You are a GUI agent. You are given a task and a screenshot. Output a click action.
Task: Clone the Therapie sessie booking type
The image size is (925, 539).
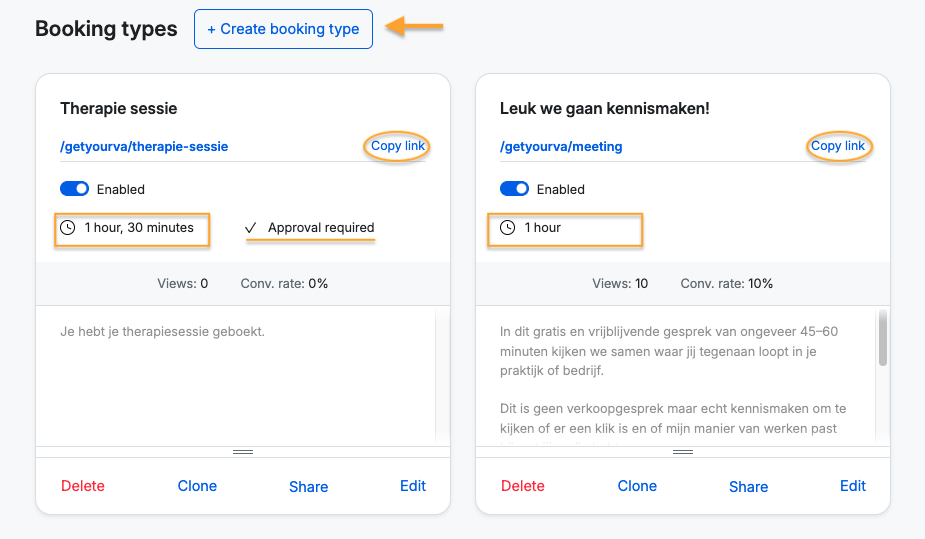[197, 486]
